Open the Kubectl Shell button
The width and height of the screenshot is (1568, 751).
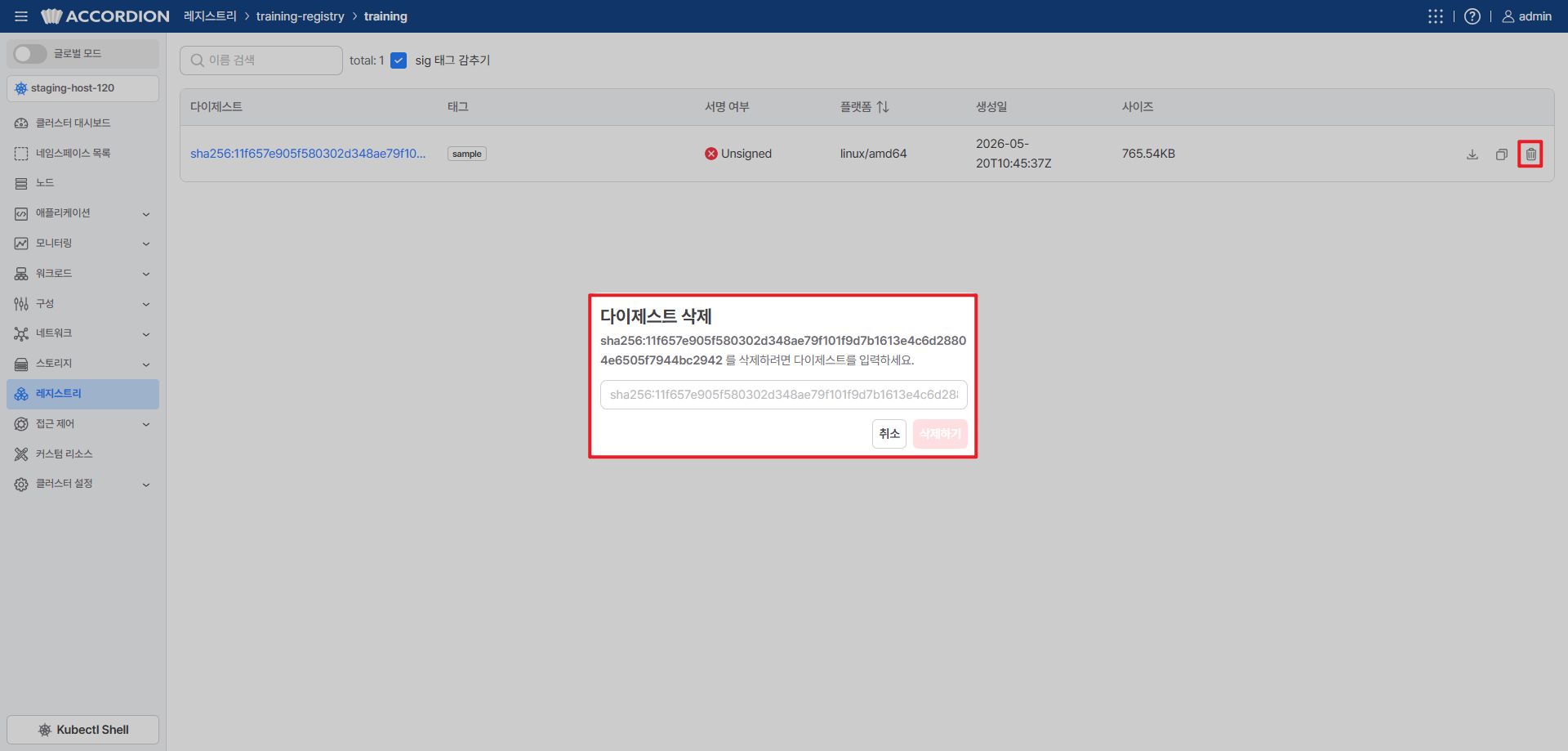click(82, 730)
